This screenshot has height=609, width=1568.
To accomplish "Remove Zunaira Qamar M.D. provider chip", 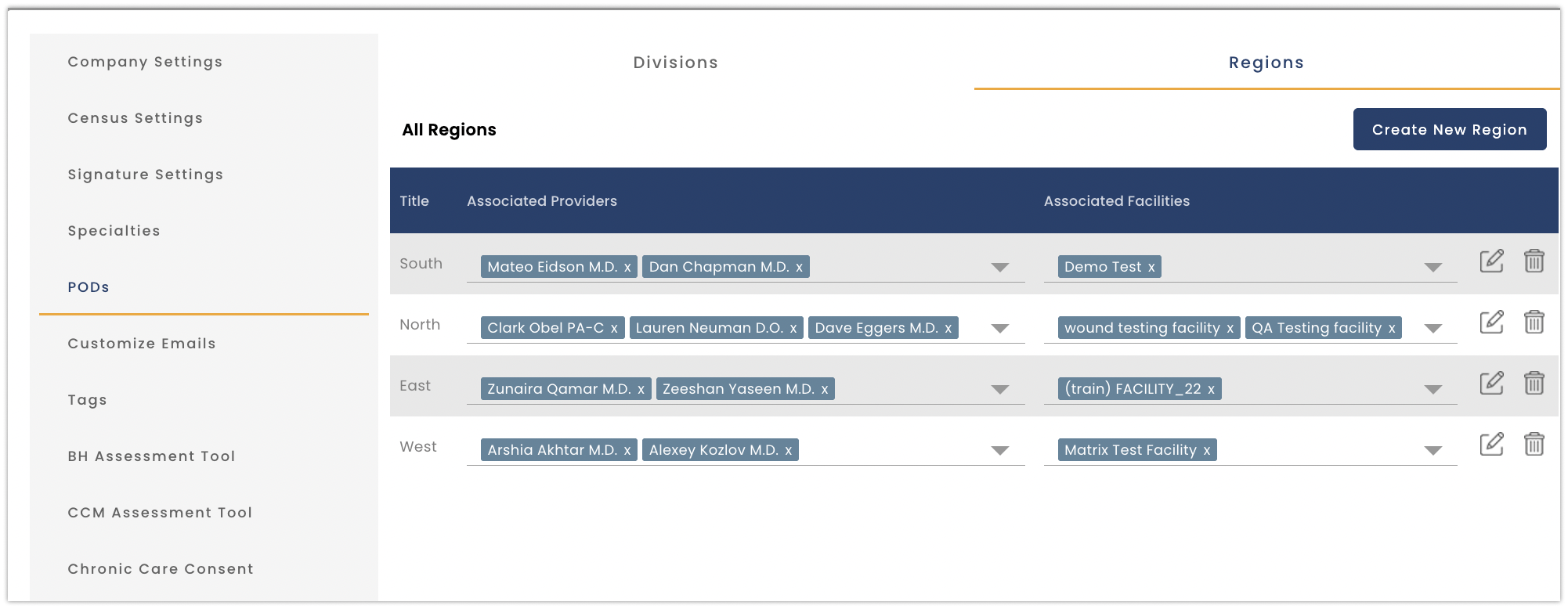I will click(641, 390).
